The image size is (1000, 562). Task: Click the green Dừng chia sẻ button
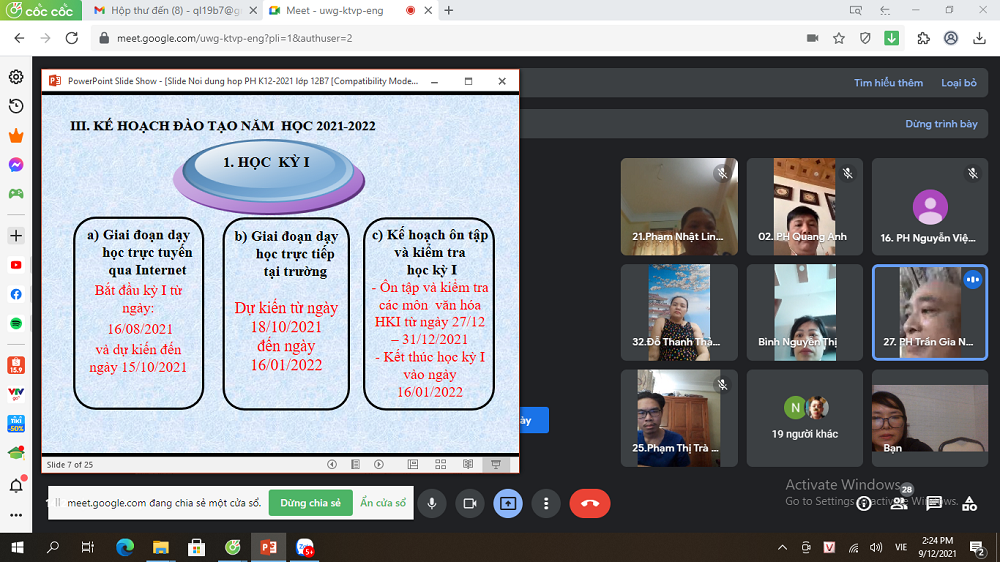(x=310, y=503)
